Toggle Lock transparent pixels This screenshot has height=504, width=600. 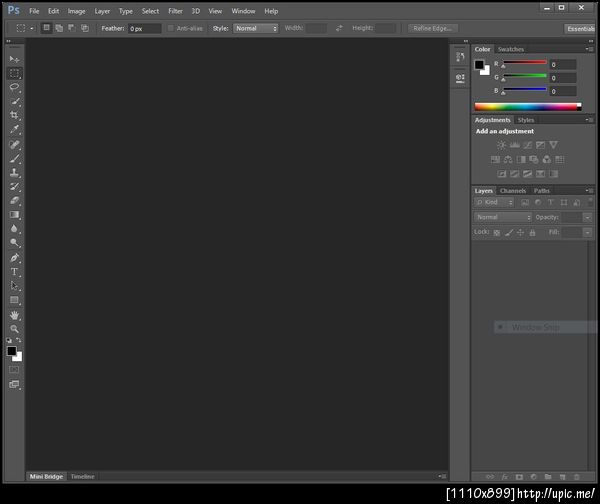tap(497, 233)
